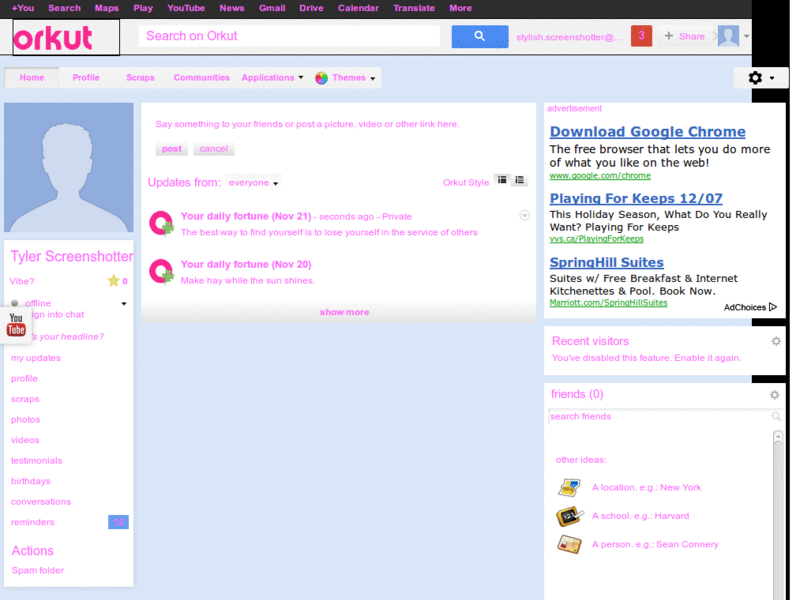The width and height of the screenshot is (800, 600).
Task: Open the More menu in top bar
Action: click(460, 8)
